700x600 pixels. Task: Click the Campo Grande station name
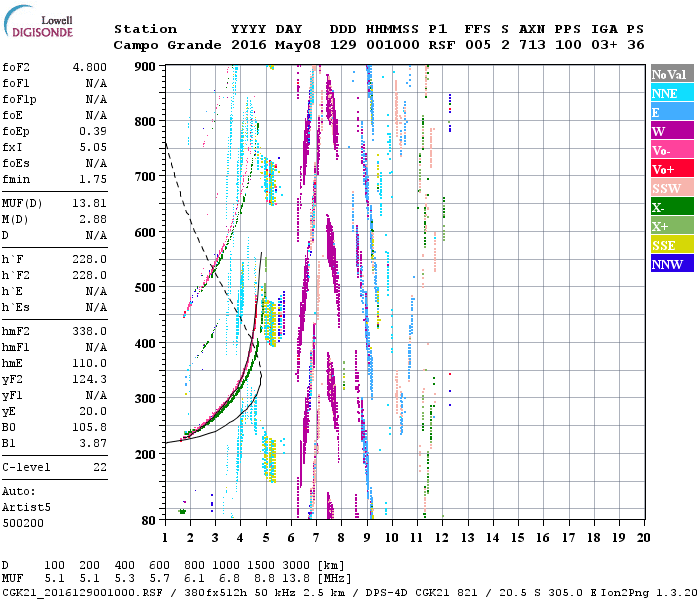167,45
